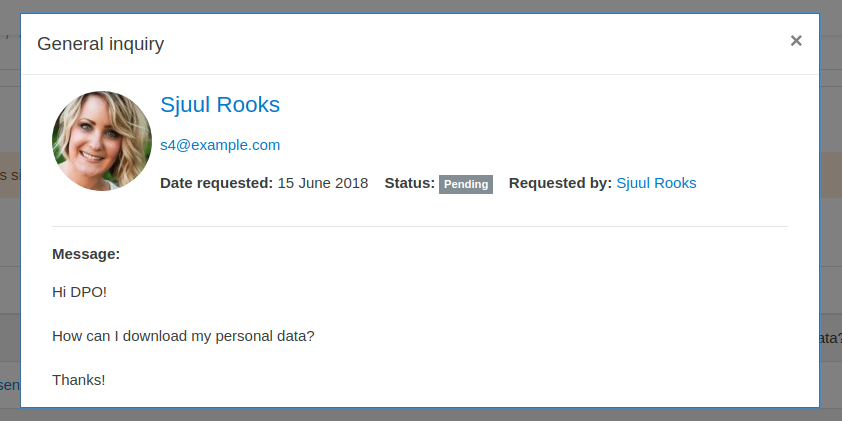Select the 15 June 2018 date text

tap(323, 183)
